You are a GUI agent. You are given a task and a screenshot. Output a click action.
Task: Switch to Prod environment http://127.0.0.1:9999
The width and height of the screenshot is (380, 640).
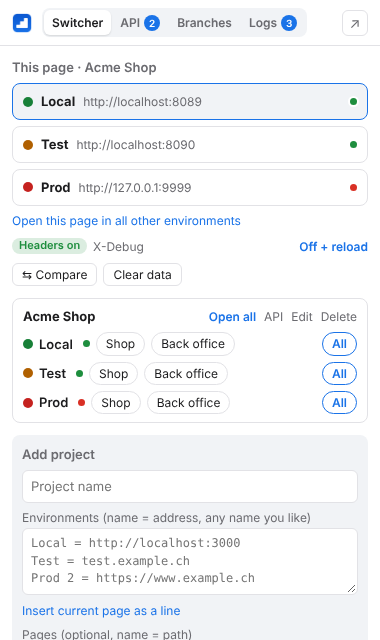click(190, 187)
